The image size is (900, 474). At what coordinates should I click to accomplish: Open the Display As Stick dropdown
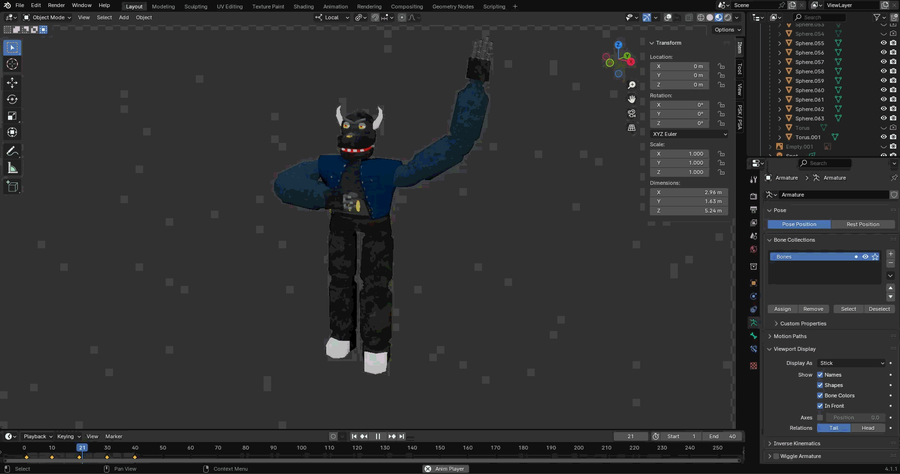(x=852, y=363)
